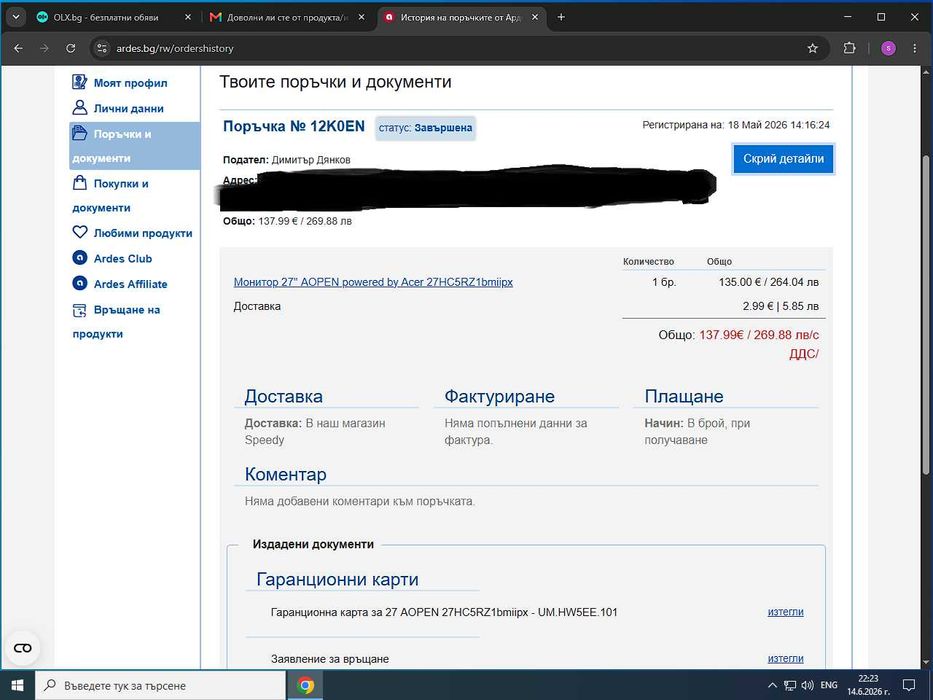Switch to the Gmail Доволни ли сте tab
Viewport: 933px width, 700px height.
tap(287, 17)
